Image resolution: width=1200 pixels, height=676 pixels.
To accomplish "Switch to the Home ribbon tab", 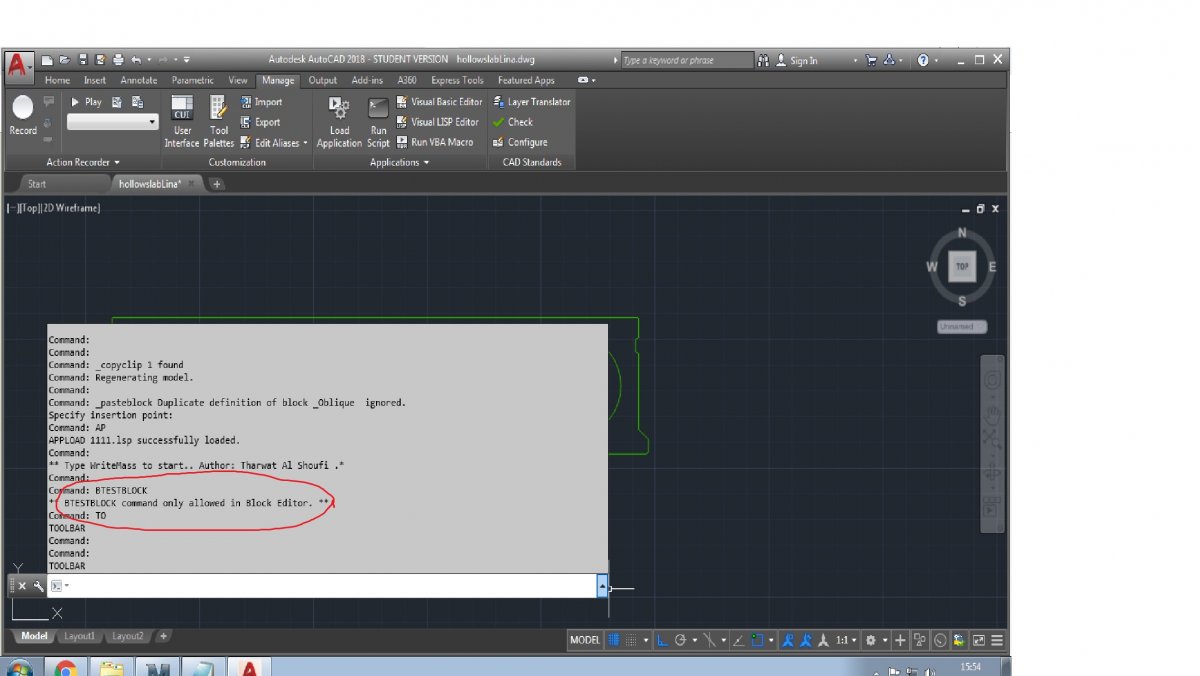I will (57, 80).
